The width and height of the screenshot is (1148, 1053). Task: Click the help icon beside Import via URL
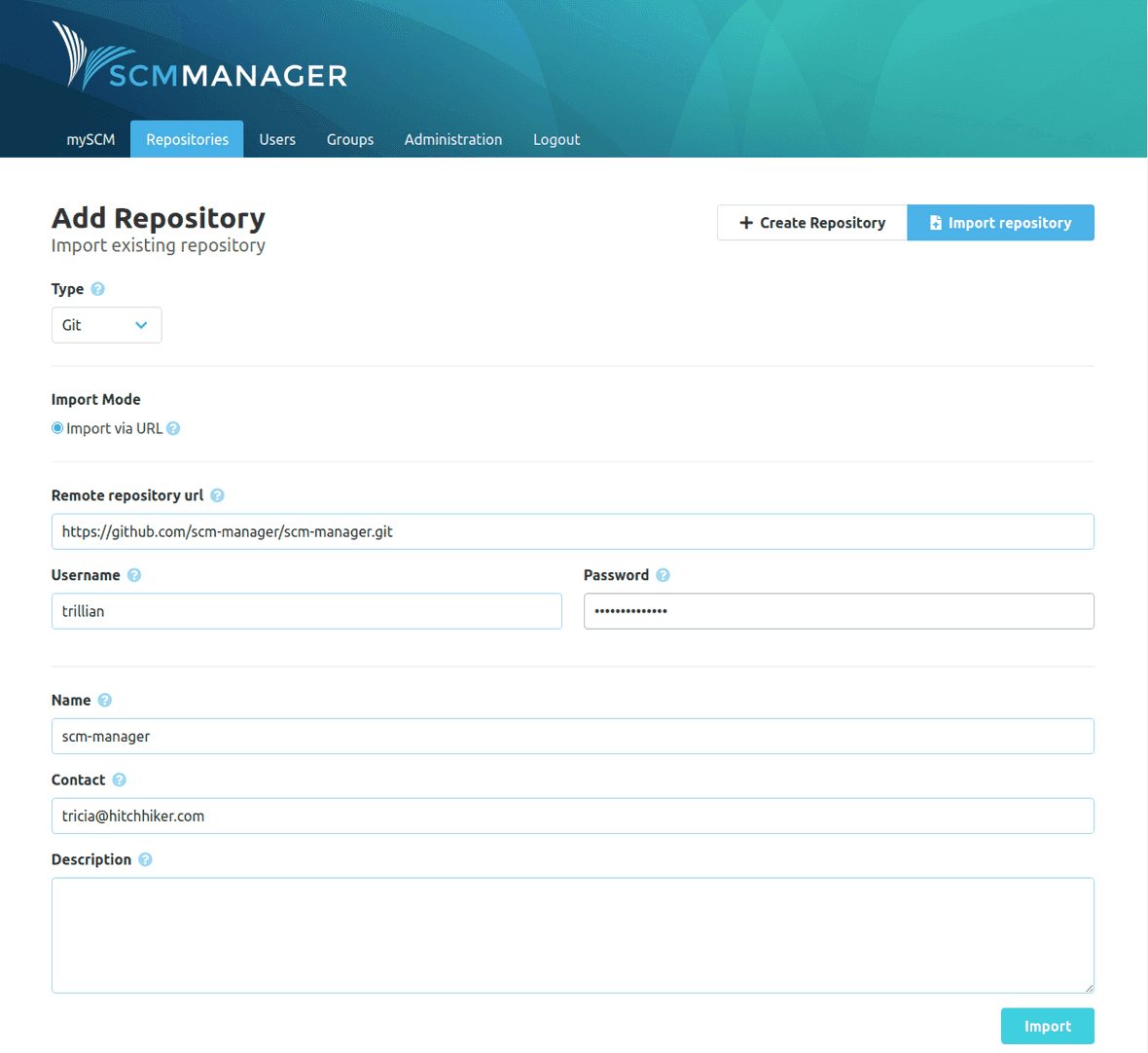(173, 427)
